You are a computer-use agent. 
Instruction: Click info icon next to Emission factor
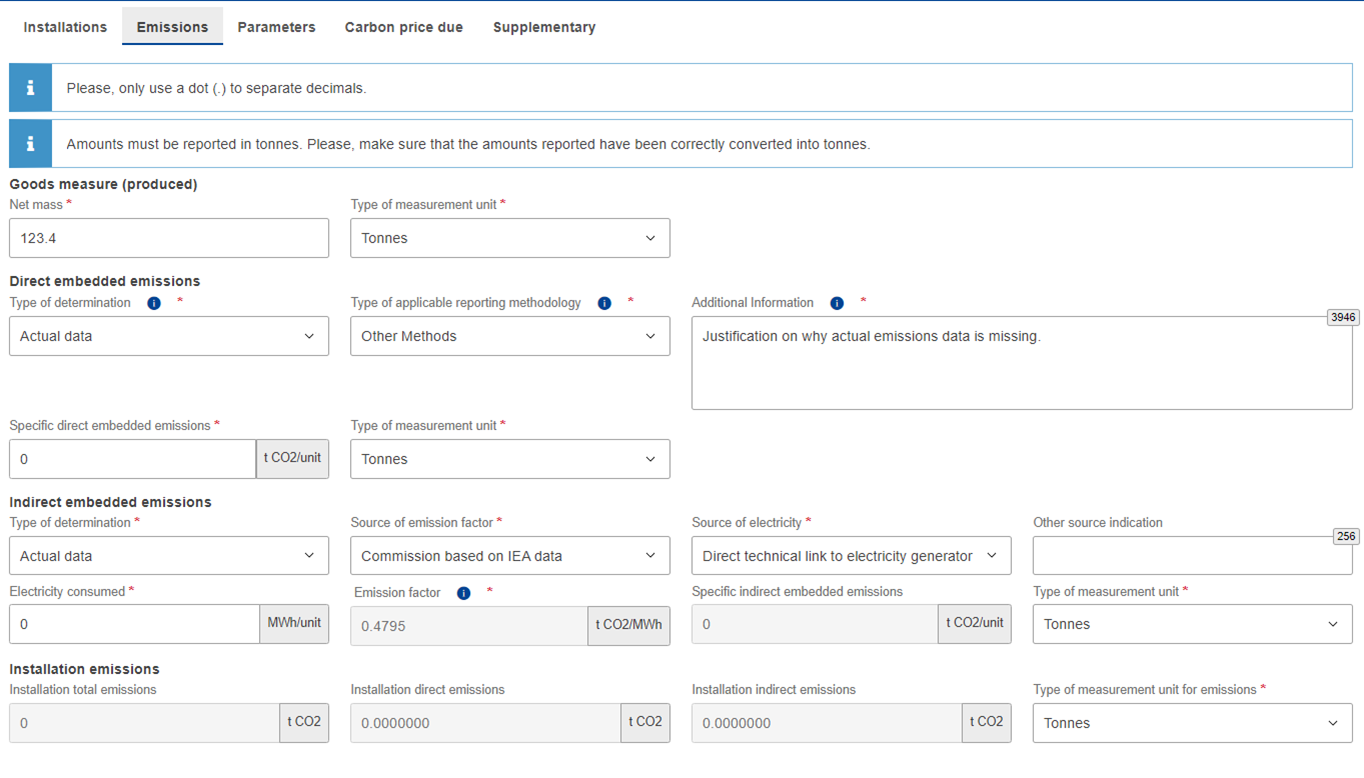[464, 593]
